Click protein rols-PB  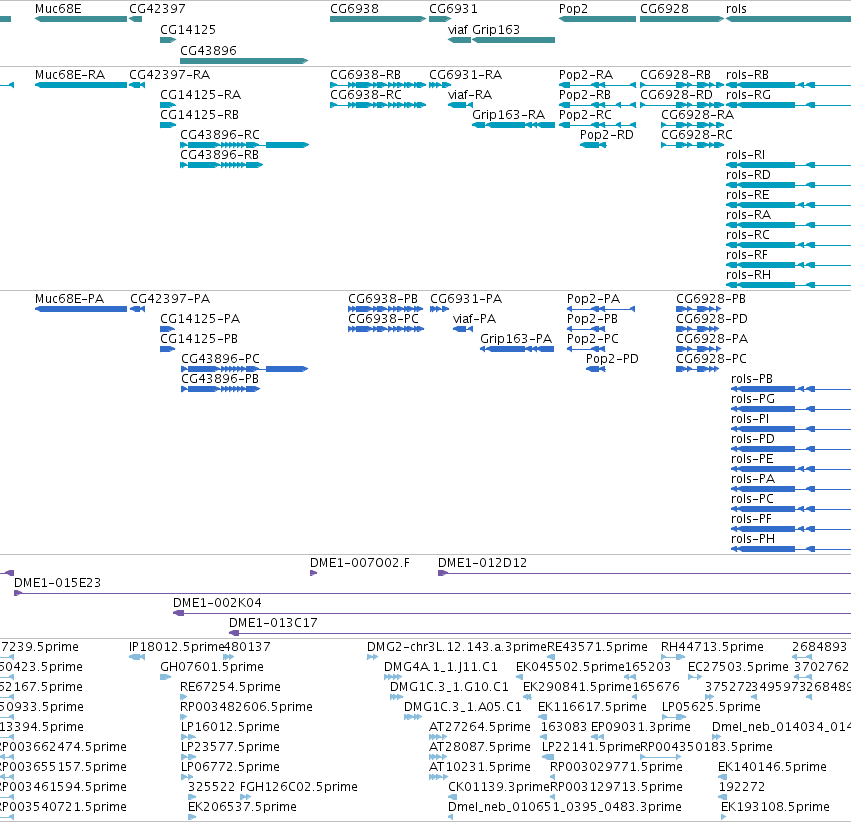[x=752, y=379]
